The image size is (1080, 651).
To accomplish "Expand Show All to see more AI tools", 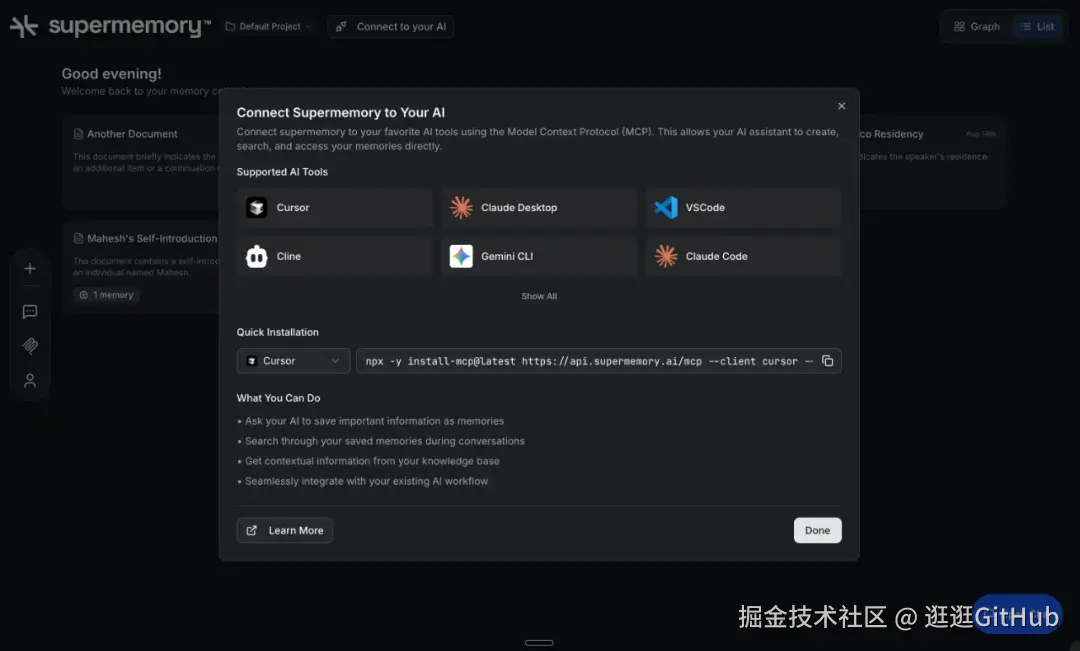I will click(539, 296).
